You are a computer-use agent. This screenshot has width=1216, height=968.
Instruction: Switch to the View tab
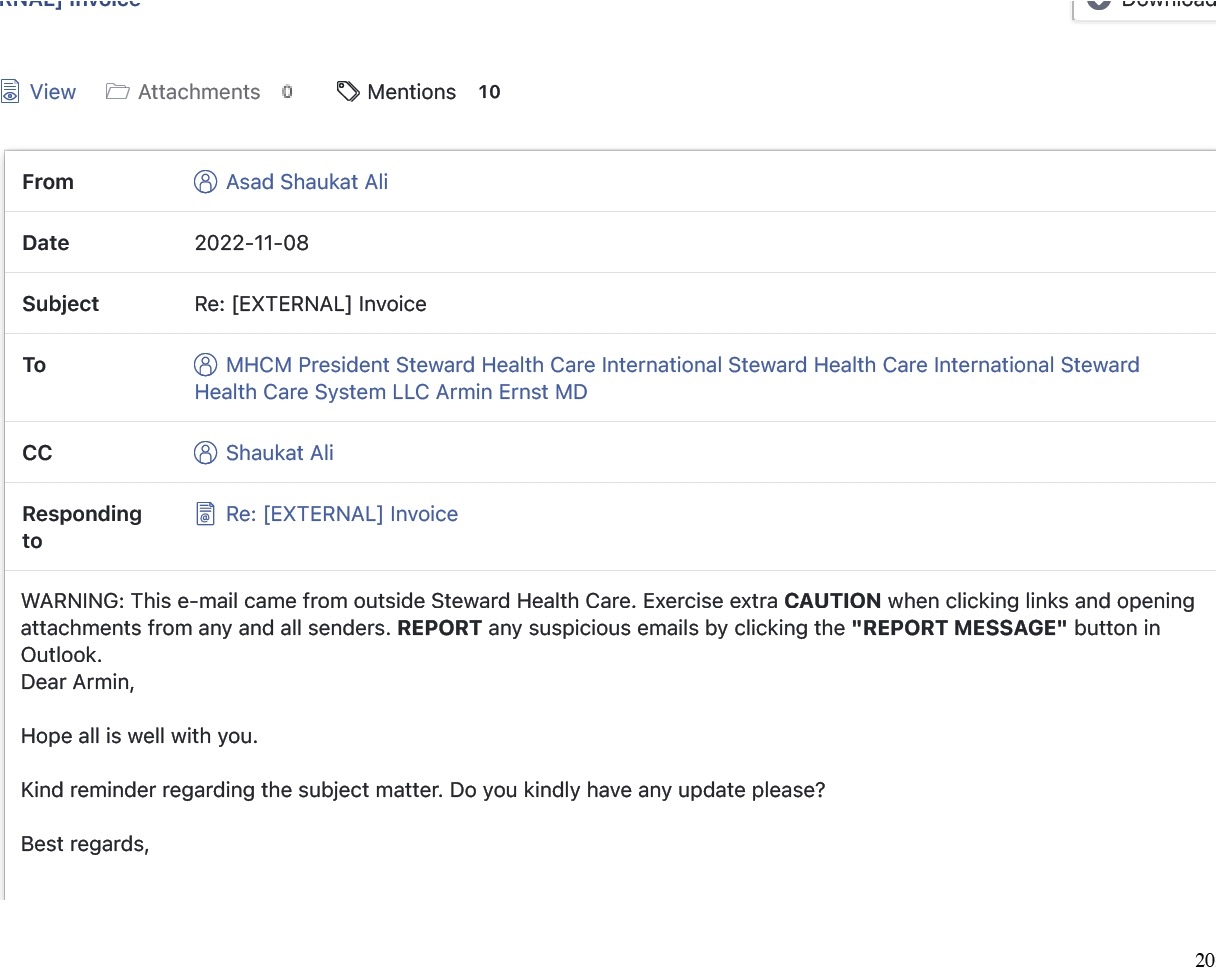point(52,92)
